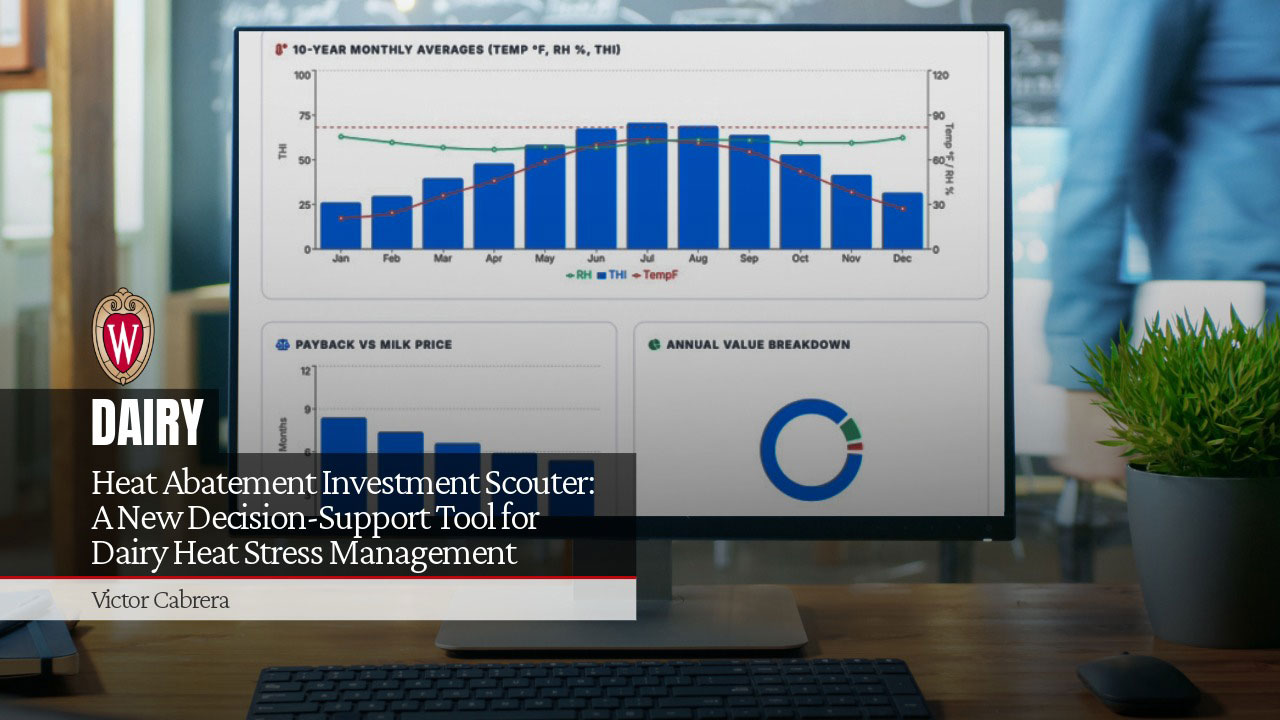Click the green donut segment
Viewport: 1280px width, 720px height.
tap(850, 428)
